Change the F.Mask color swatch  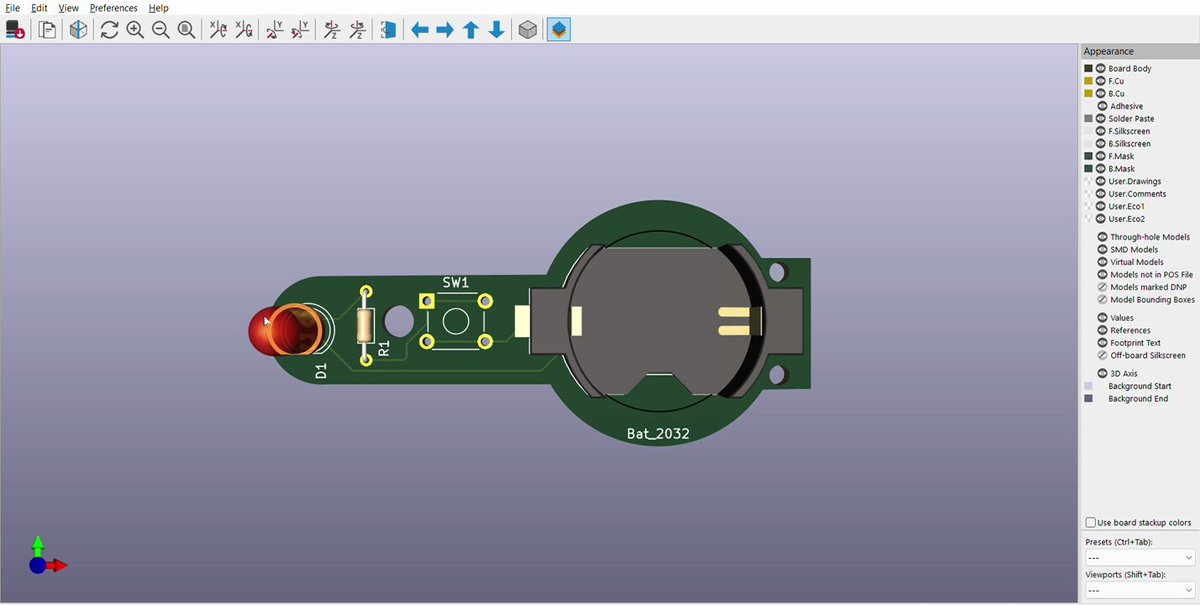tap(1088, 156)
